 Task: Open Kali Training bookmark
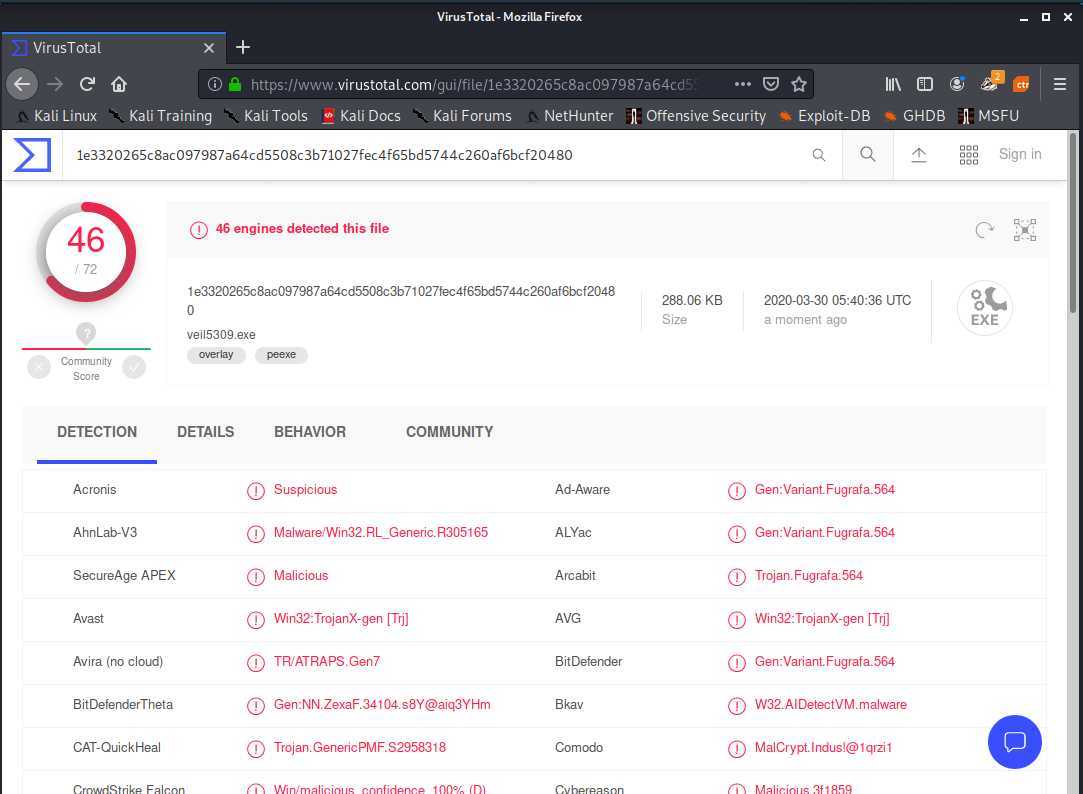pos(160,116)
